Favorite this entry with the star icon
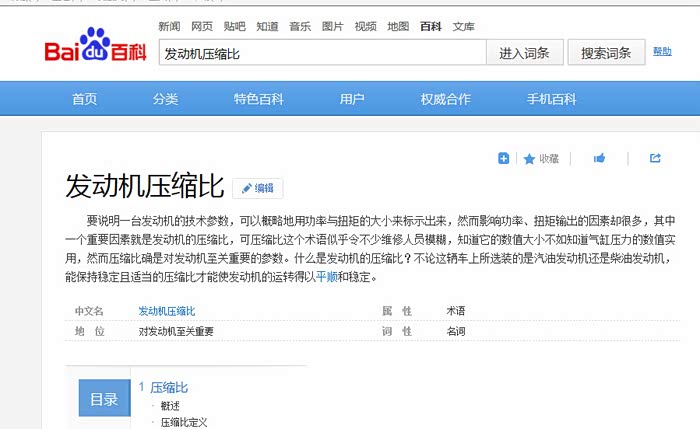The width and height of the screenshot is (700, 429). tap(529, 158)
